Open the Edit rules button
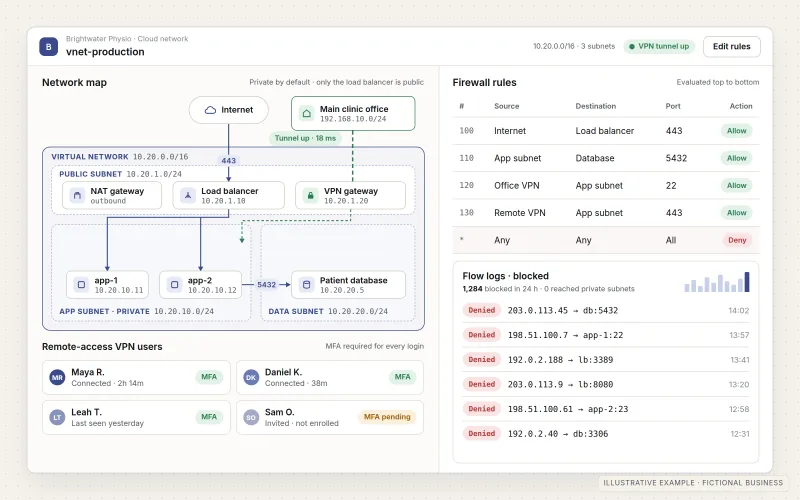Viewport: 800px width, 500px height. [732, 46]
